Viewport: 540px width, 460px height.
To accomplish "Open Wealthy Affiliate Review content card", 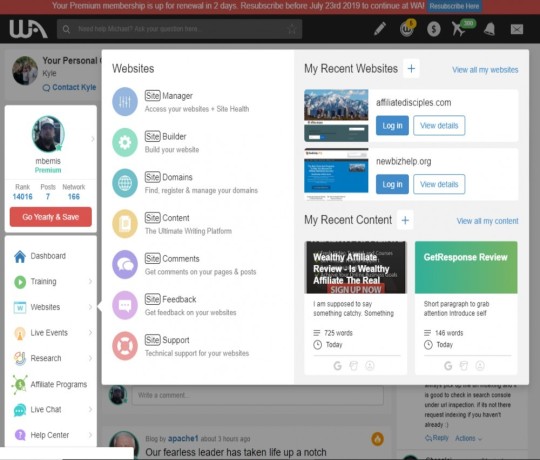I will click(355, 308).
